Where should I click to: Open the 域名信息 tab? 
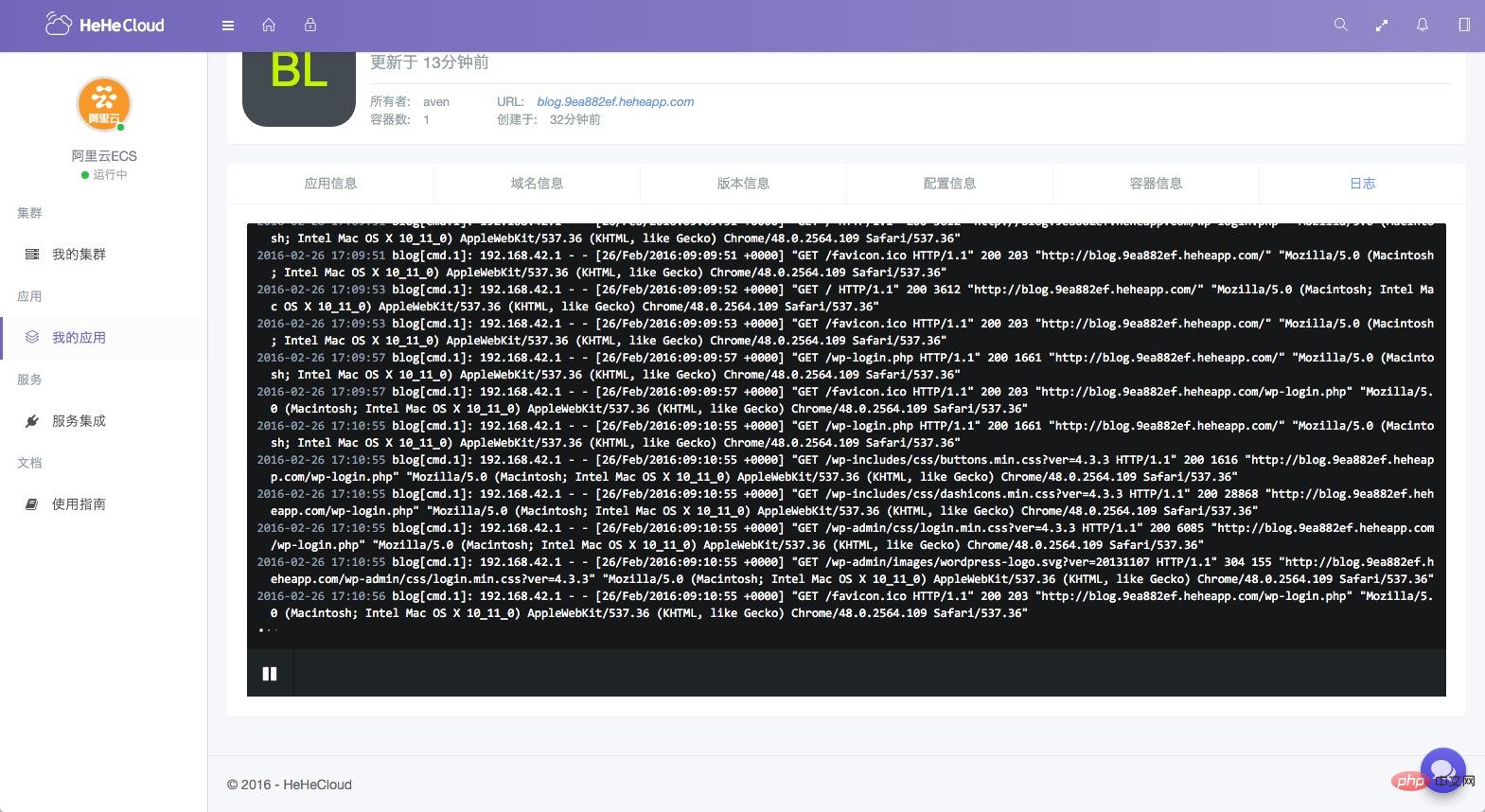pyautogui.click(x=537, y=184)
